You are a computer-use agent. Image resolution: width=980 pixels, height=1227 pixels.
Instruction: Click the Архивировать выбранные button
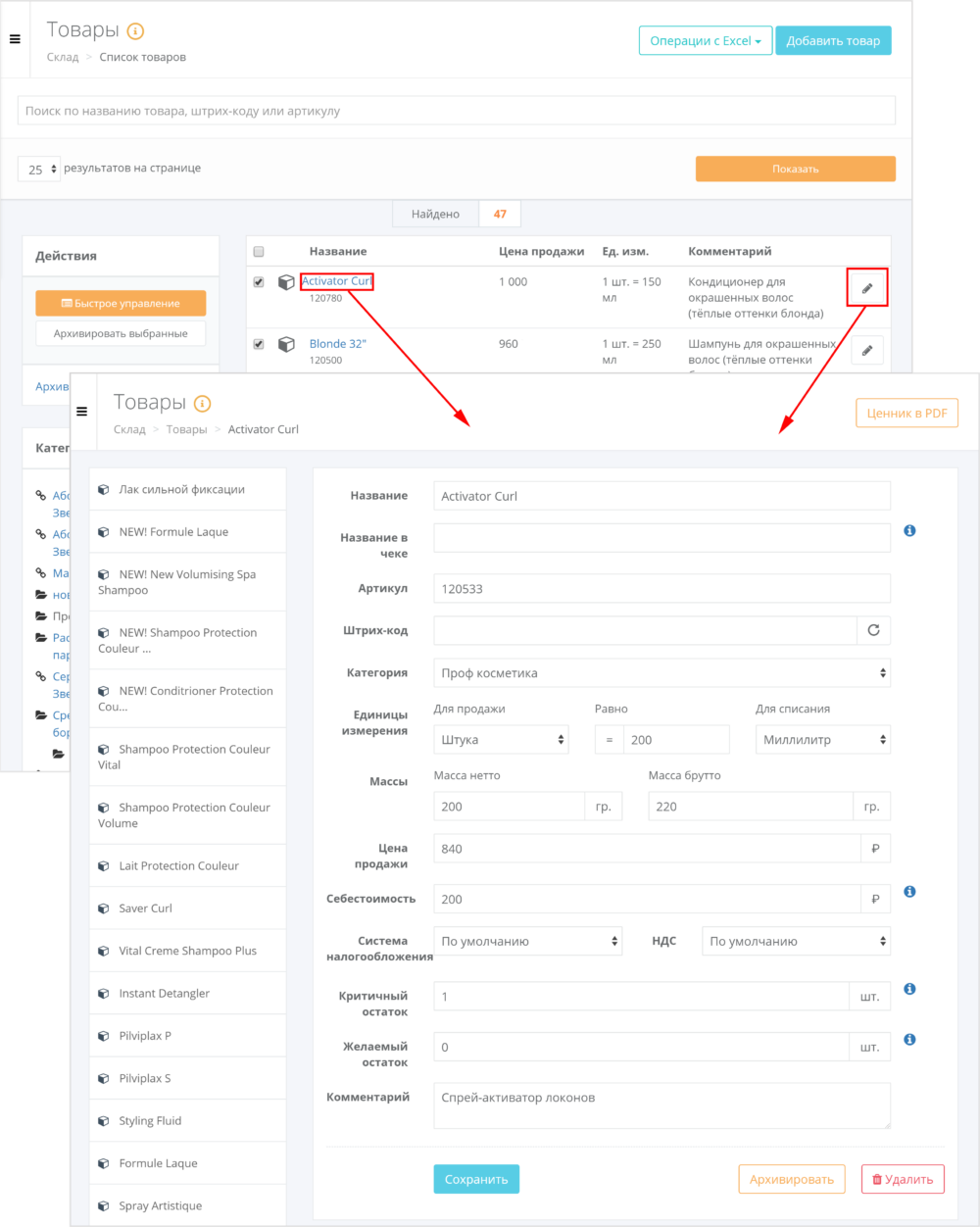(x=121, y=333)
